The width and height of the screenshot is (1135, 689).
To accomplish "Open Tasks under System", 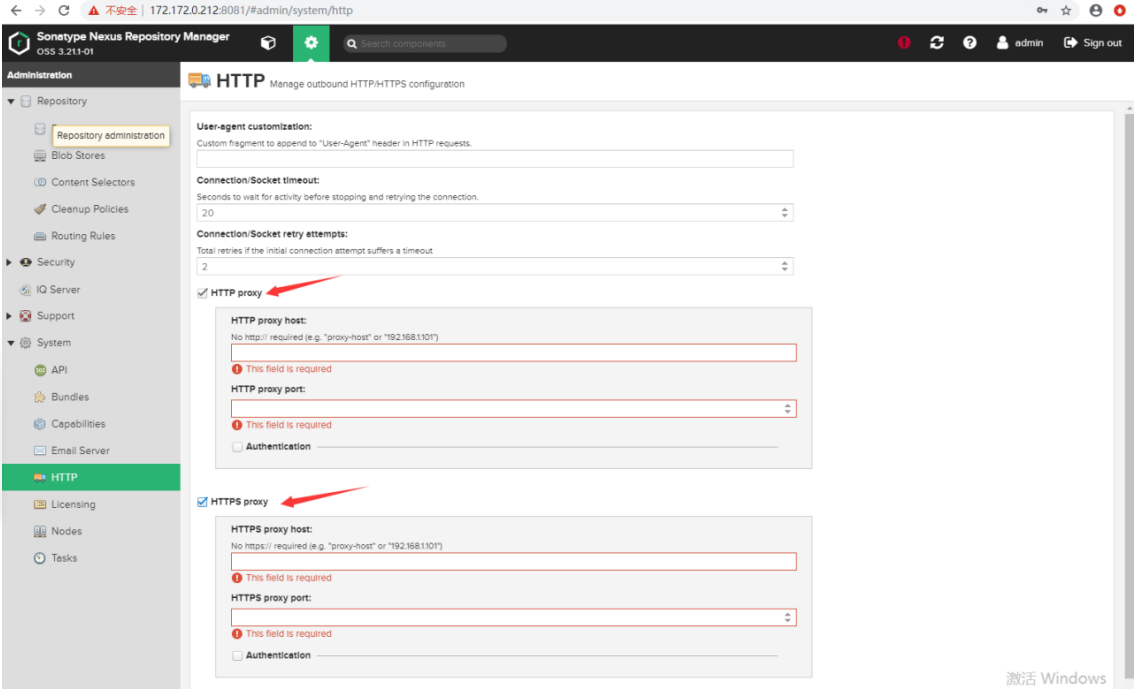I will [x=64, y=558].
